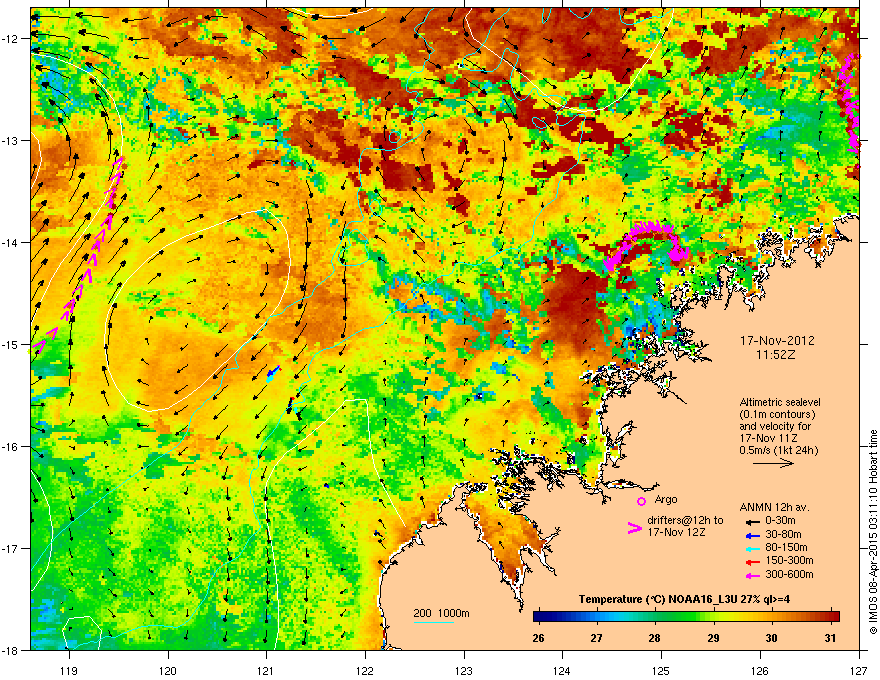
Task: Click the green 28°C region of colorbar
Action: pos(654,617)
